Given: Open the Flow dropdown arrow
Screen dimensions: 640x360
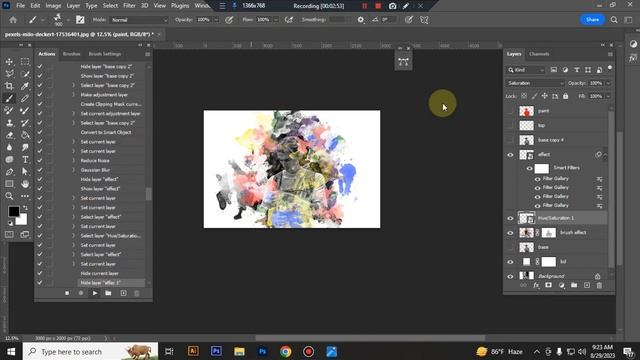Looking at the screenshot, I should [x=276, y=20].
